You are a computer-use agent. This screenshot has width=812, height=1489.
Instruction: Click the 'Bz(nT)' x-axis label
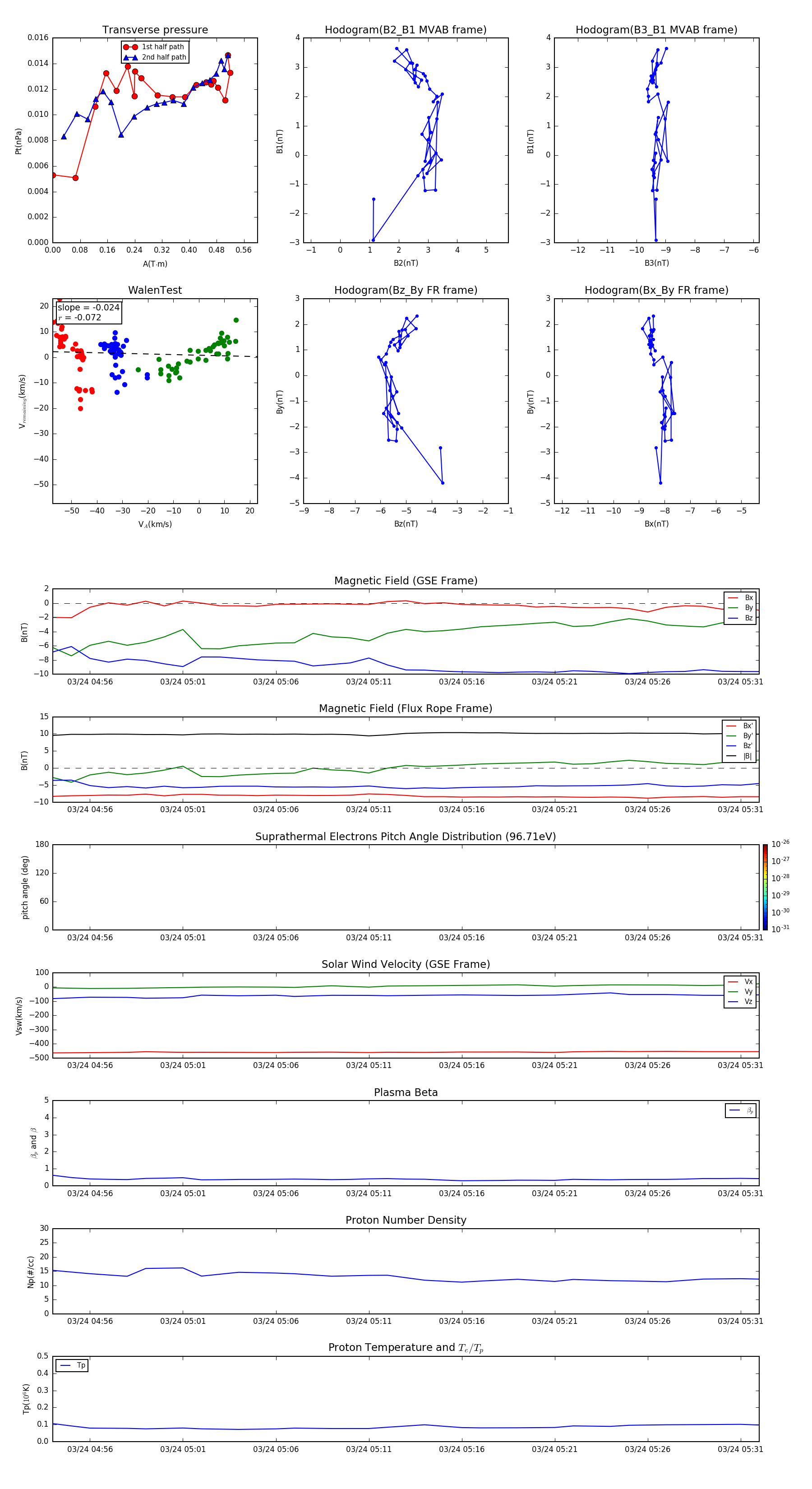406,524
